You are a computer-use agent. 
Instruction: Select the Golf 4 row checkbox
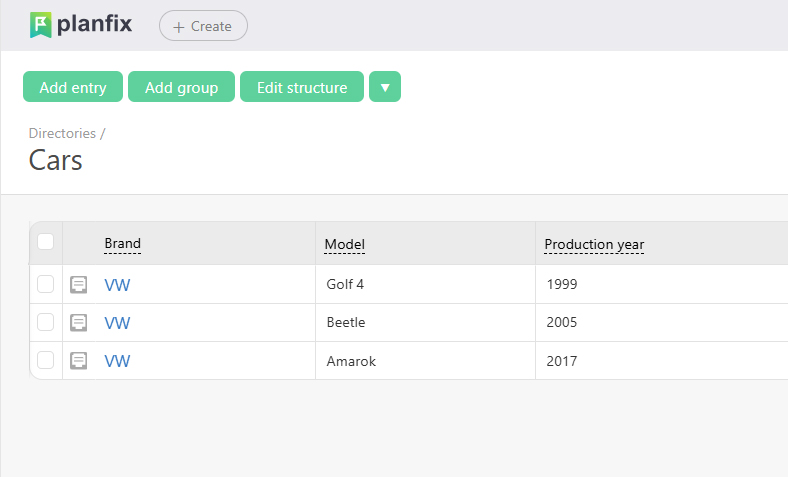coord(45,284)
